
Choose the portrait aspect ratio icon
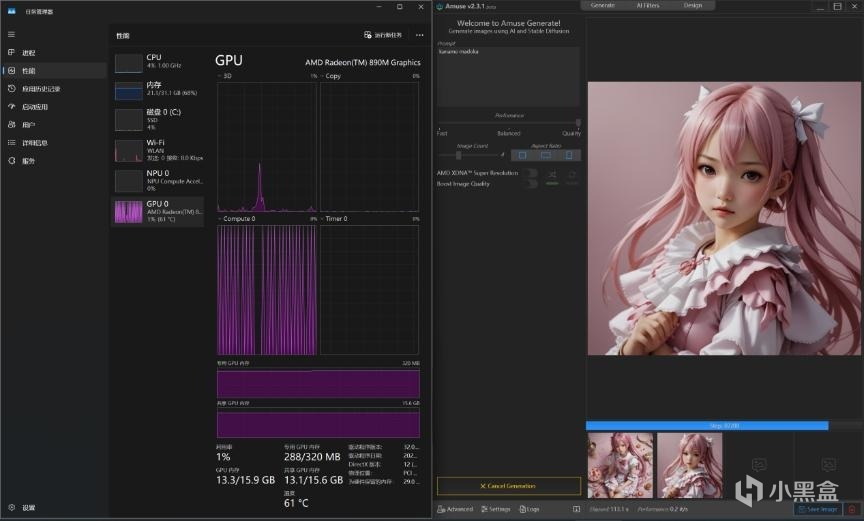(569, 155)
